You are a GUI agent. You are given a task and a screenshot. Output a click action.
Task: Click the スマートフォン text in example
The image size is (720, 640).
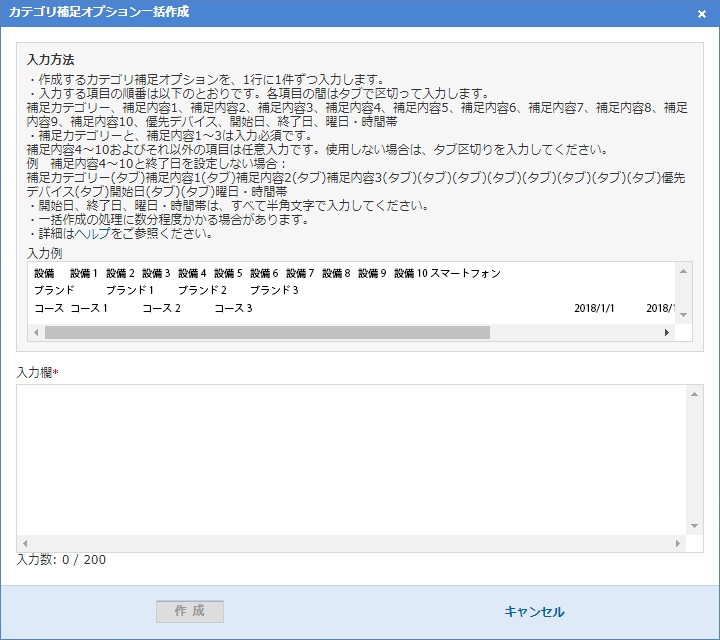coord(465,273)
